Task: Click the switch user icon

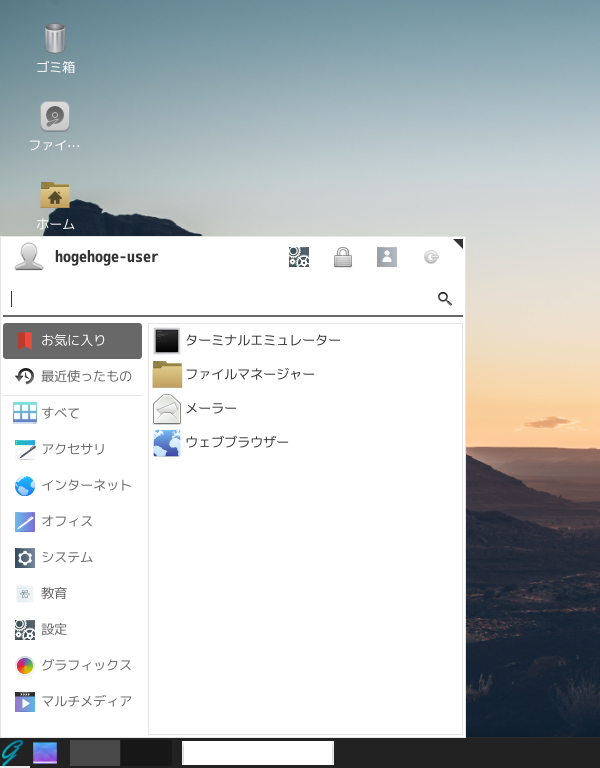Action: point(387,257)
